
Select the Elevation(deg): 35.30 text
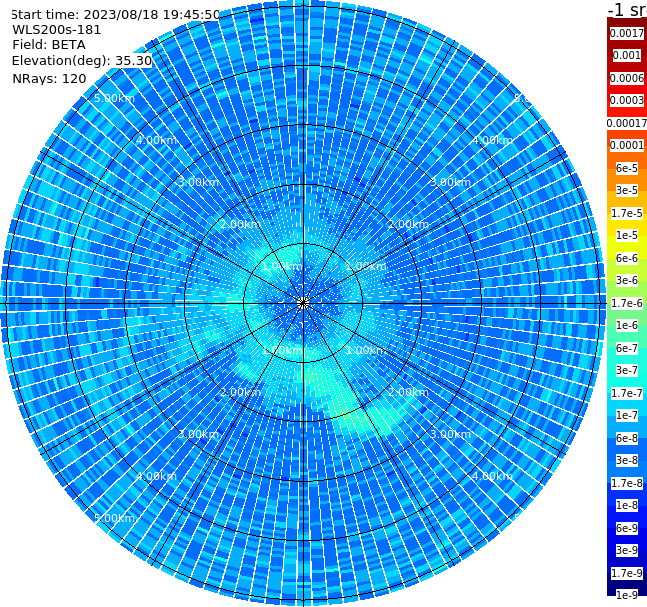click(82, 61)
